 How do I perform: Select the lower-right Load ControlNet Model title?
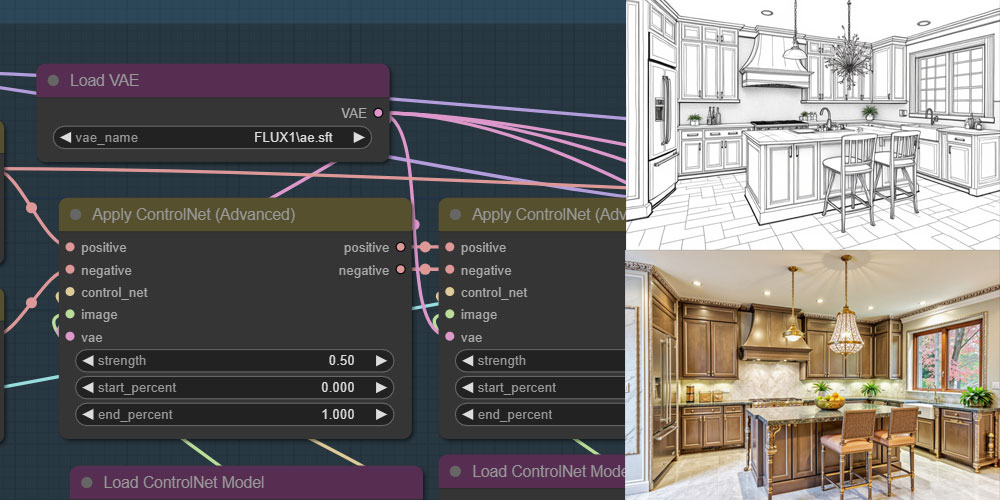532,471
